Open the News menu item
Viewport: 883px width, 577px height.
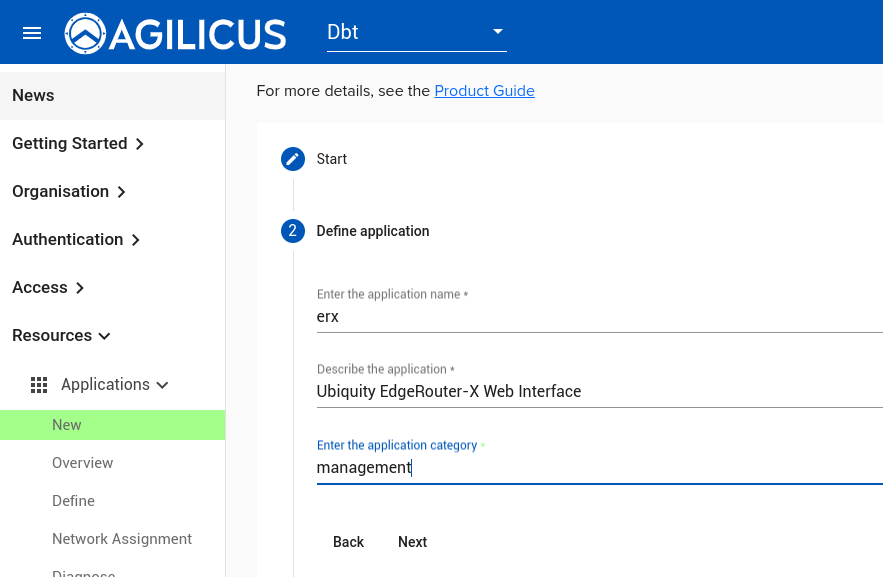[x=113, y=96]
